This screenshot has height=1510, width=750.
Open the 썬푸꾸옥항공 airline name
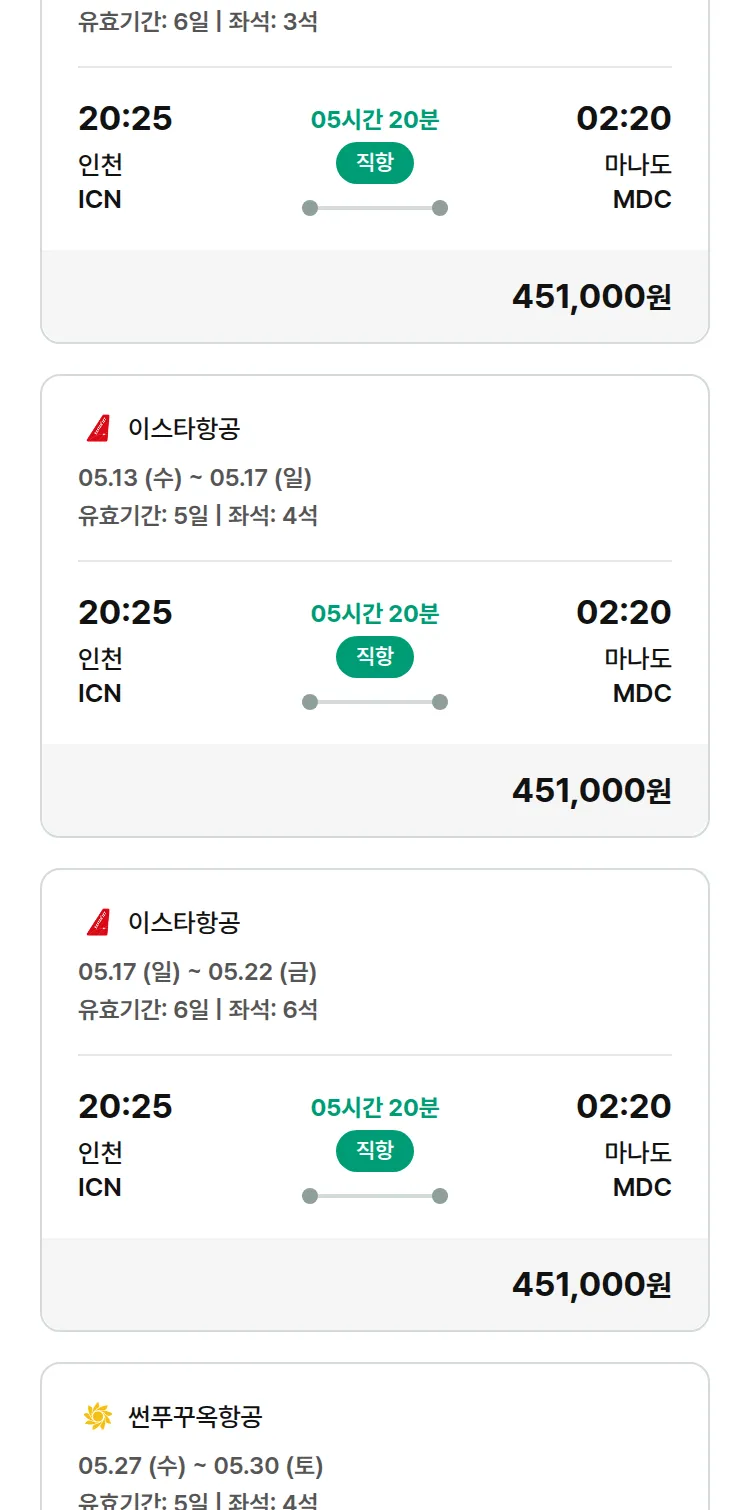point(195,1416)
